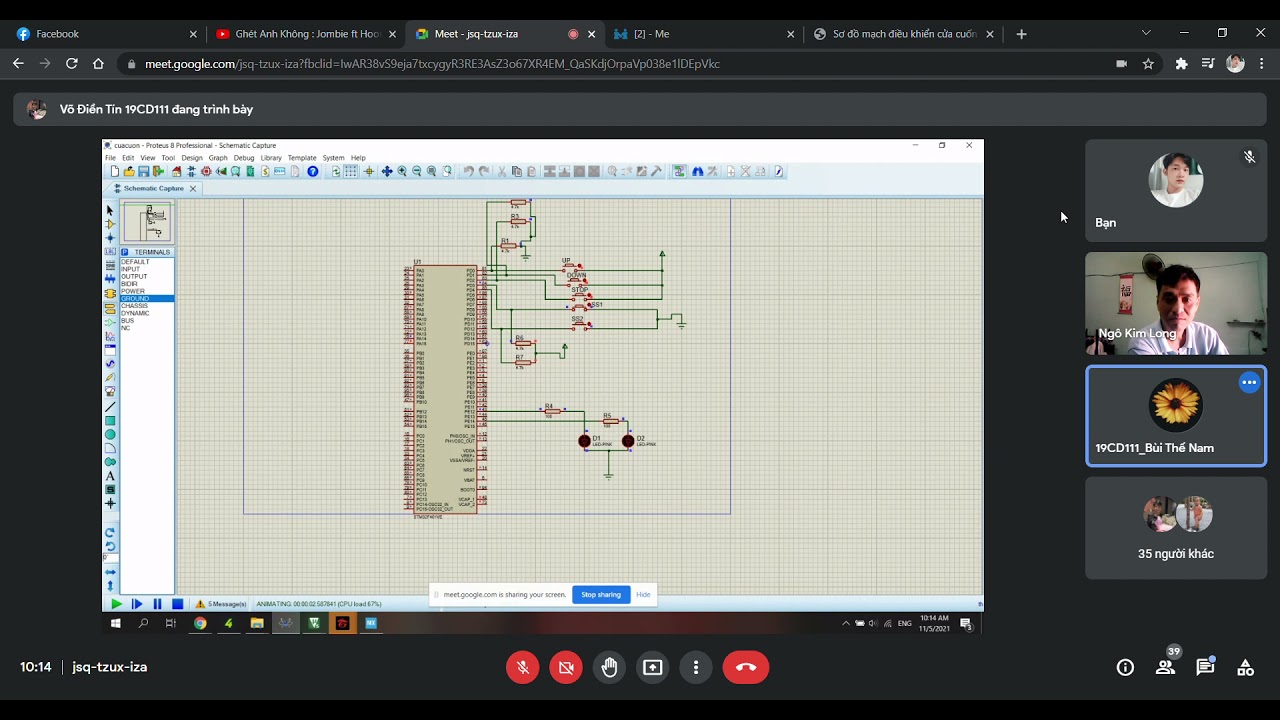Switch to the Facebook tab

click(57, 34)
